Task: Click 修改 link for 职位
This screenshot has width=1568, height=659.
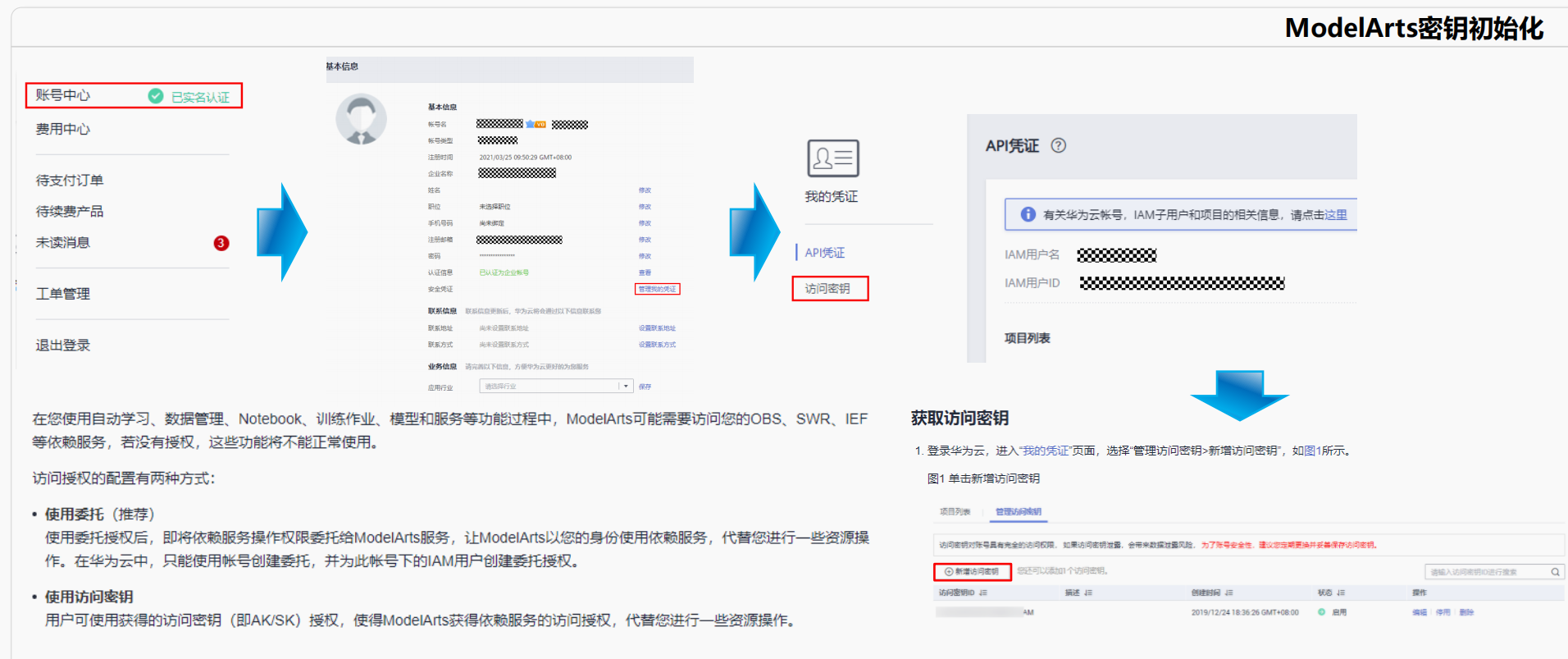Action: click(x=645, y=207)
